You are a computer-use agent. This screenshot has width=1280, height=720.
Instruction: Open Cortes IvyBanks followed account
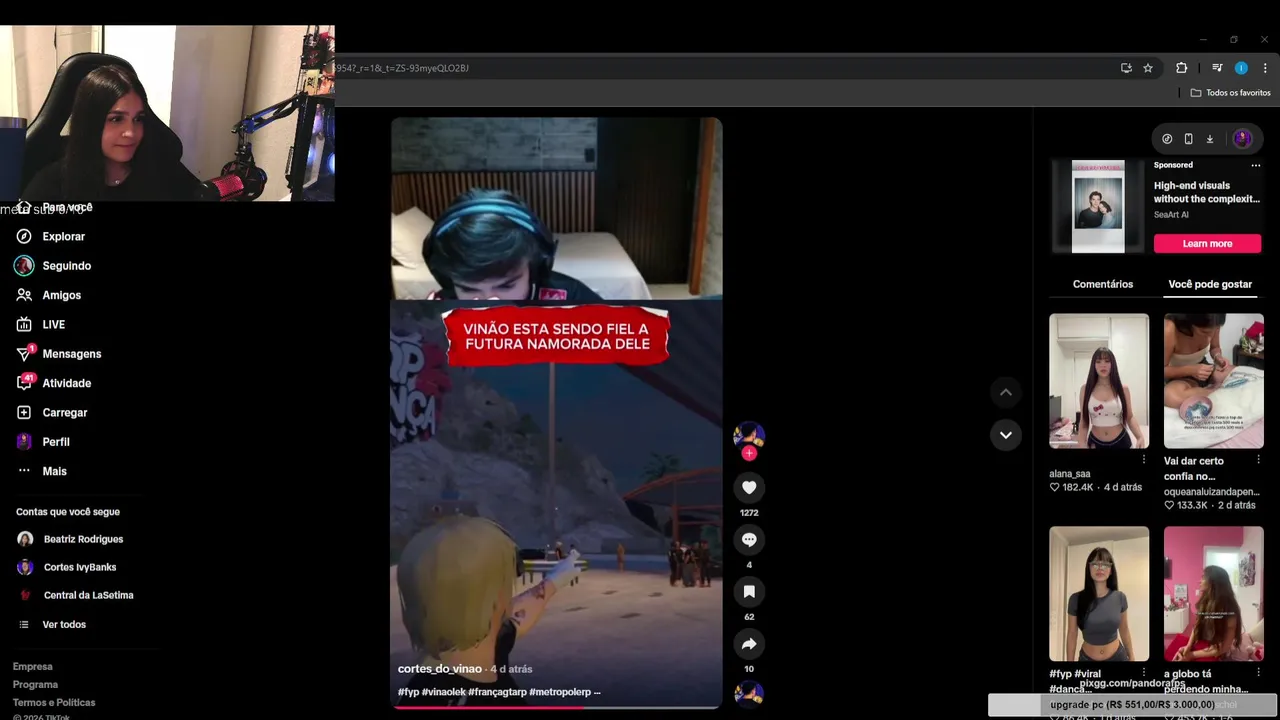click(x=67, y=567)
